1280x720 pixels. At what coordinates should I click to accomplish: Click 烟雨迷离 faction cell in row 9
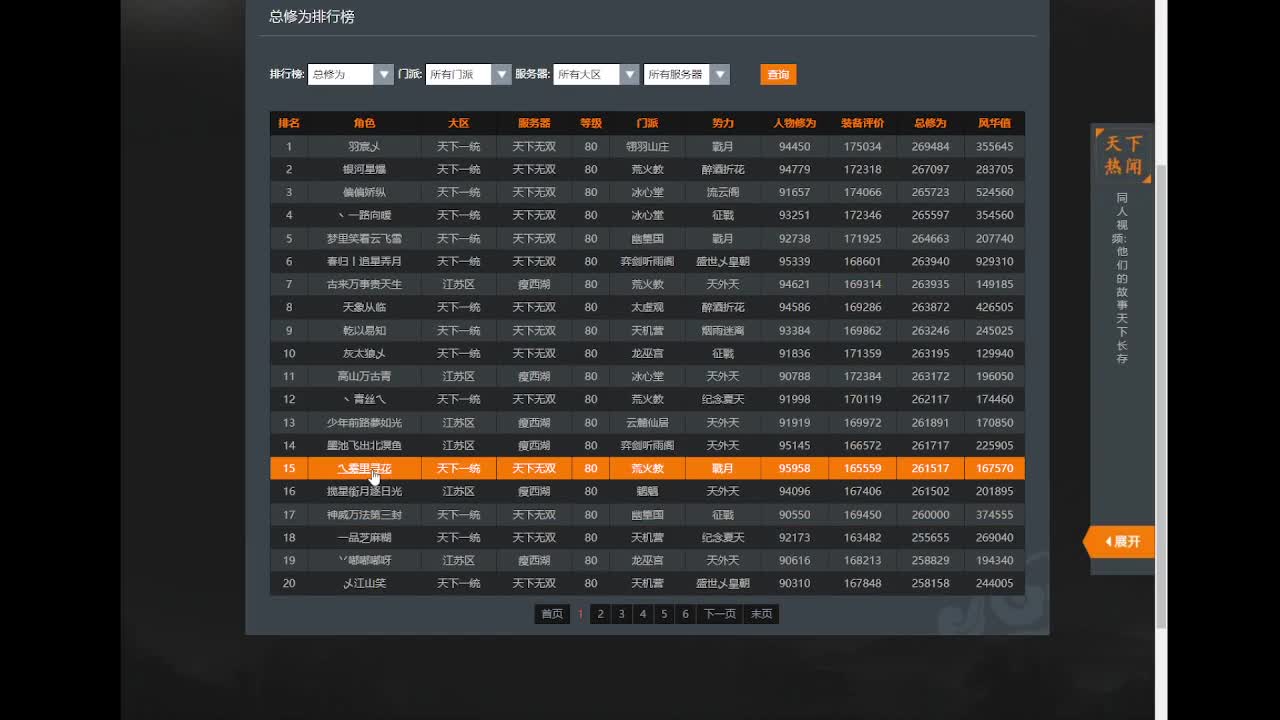point(722,330)
